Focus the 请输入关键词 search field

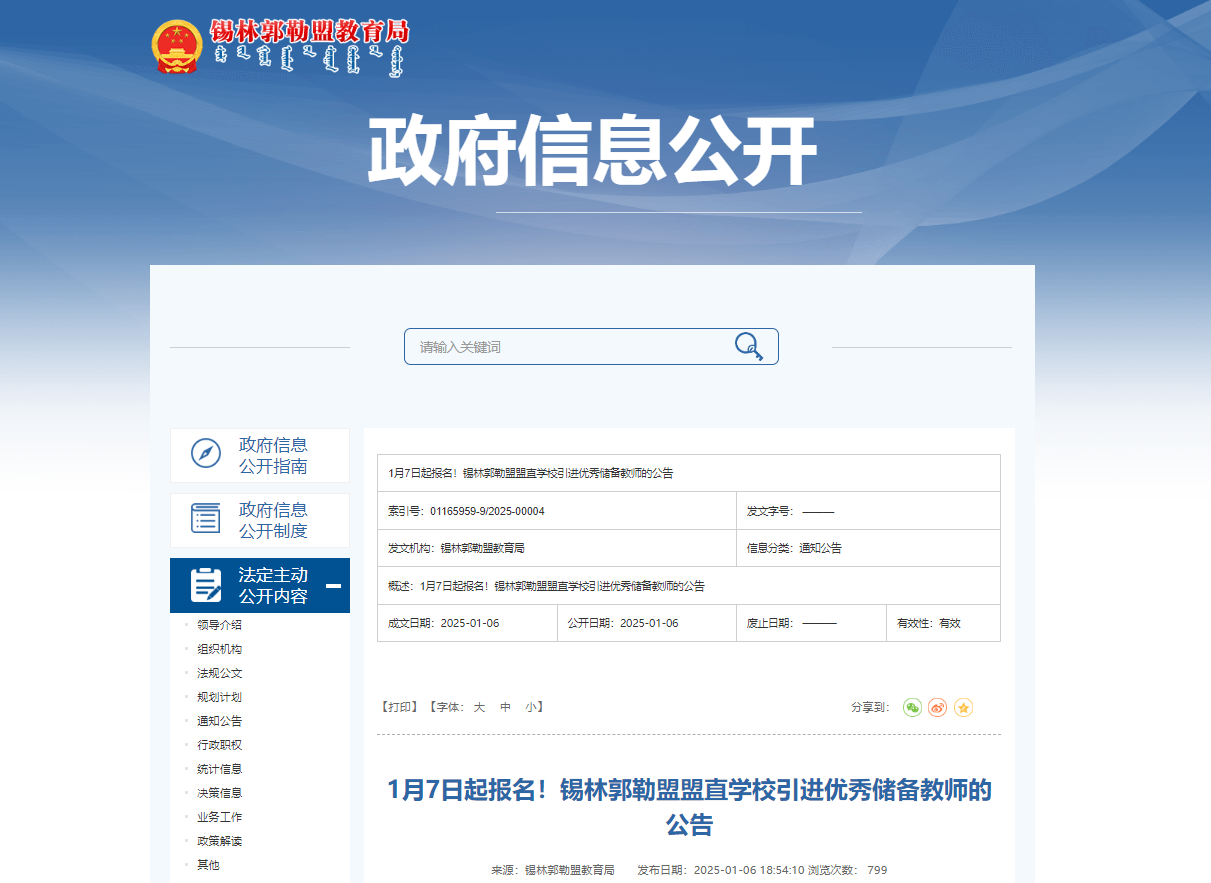pyautogui.click(x=591, y=347)
